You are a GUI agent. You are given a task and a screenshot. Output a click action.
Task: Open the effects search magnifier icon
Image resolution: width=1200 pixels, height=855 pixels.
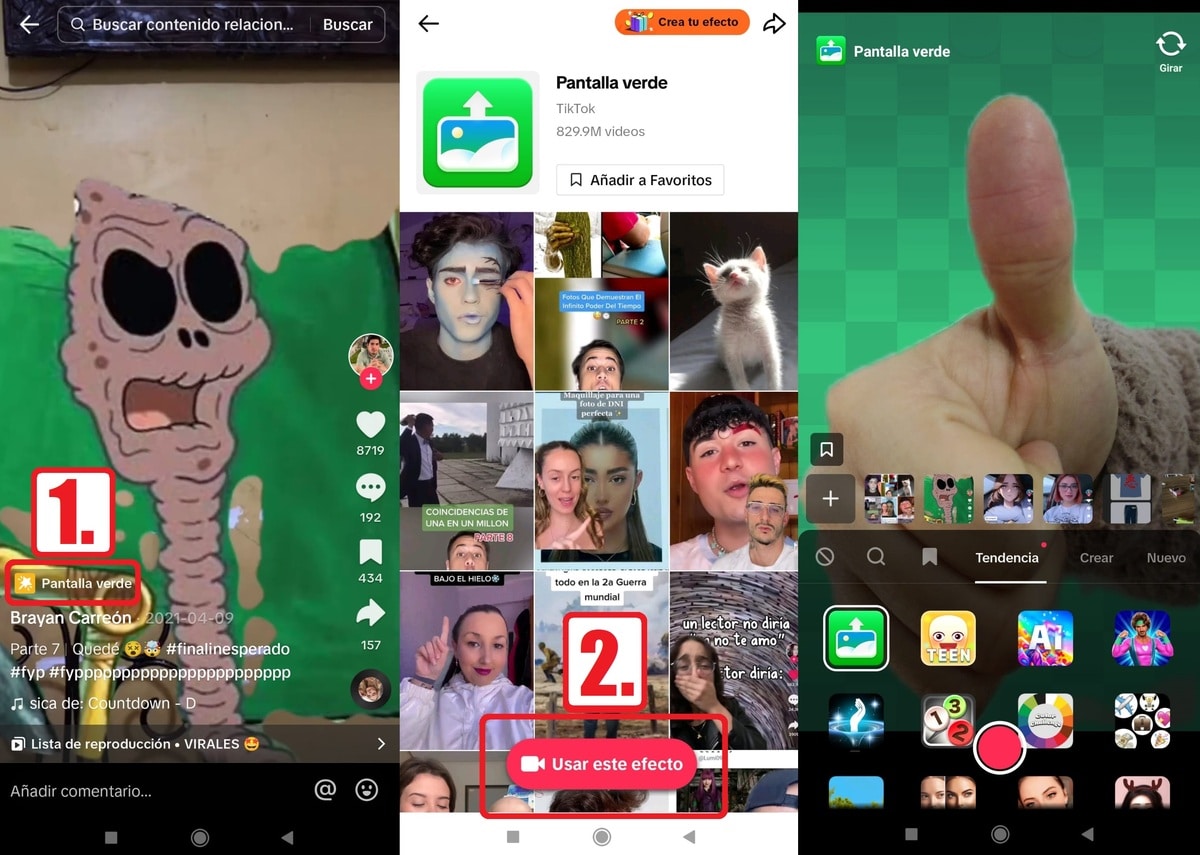tap(876, 557)
